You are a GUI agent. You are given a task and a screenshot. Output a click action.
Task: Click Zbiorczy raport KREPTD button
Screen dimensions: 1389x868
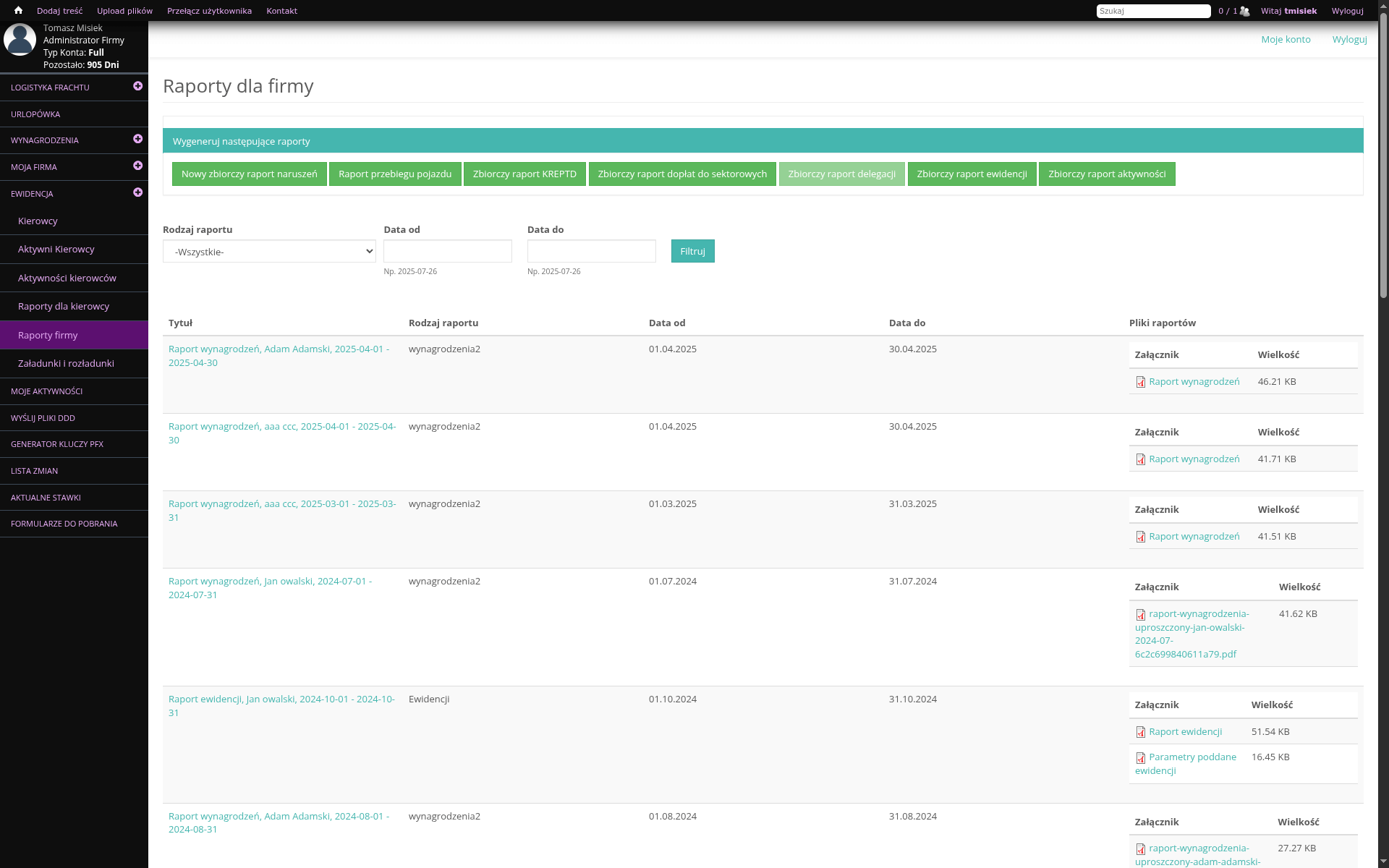(524, 174)
